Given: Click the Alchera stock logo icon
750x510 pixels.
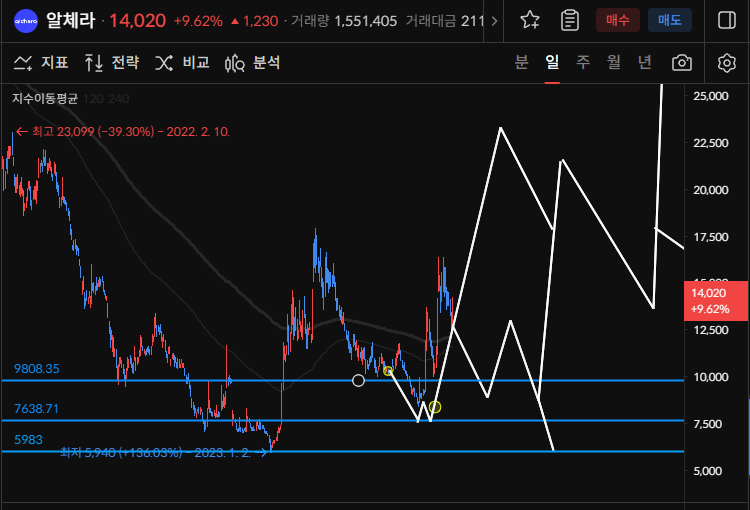Looking at the screenshot, I should 26,21.
